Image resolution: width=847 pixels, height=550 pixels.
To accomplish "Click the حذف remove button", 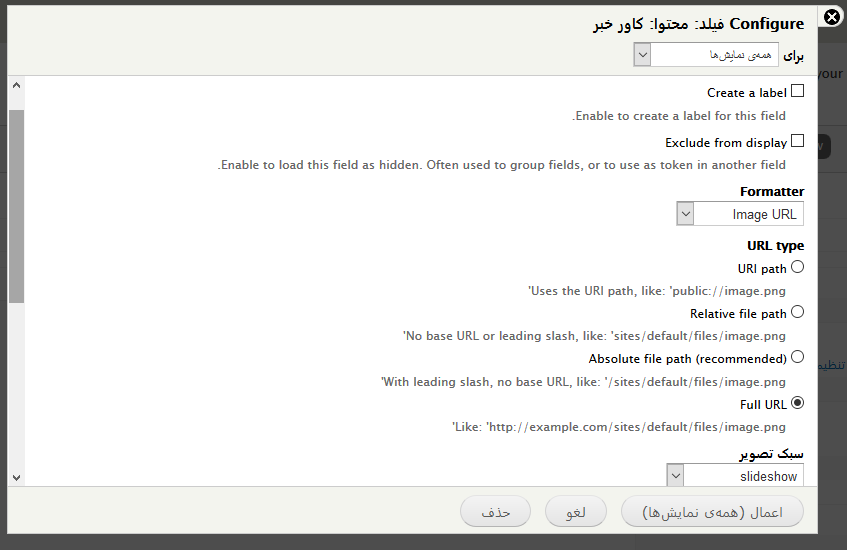I will click(x=495, y=512).
